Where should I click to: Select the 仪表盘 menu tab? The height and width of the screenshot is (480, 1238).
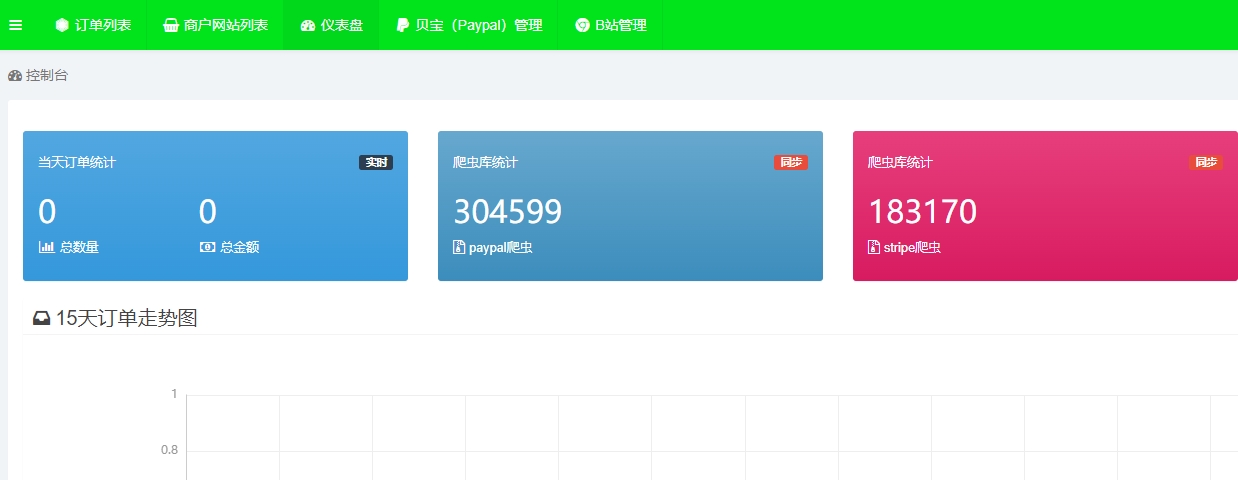(331, 25)
